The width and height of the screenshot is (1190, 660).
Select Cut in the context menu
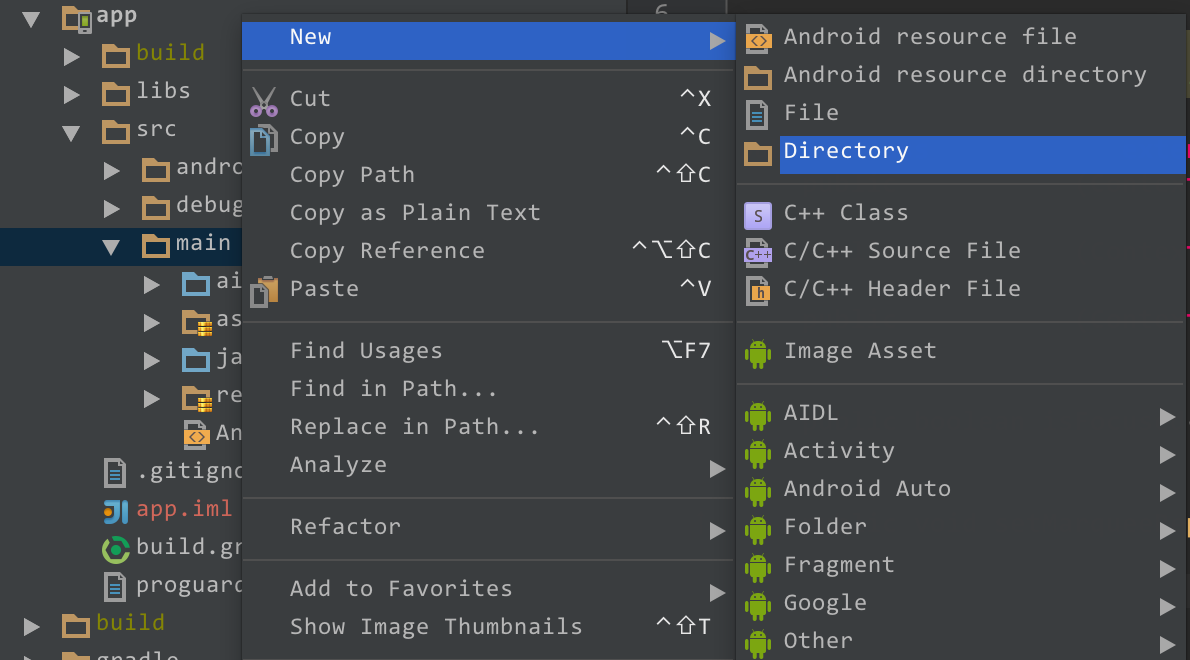pos(488,99)
